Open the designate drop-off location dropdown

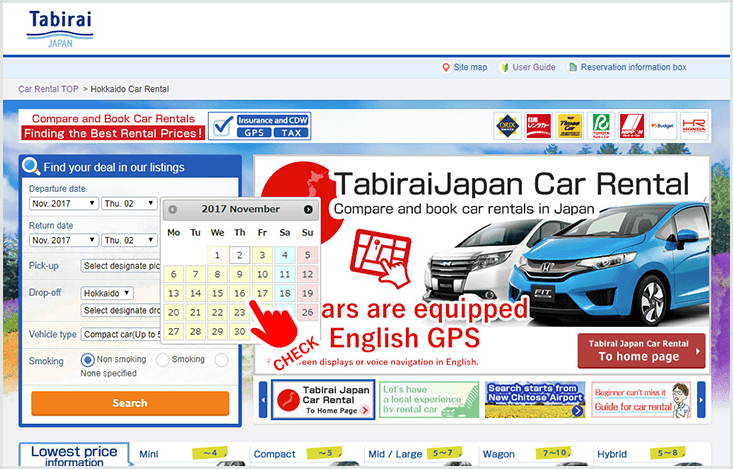tap(121, 310)
